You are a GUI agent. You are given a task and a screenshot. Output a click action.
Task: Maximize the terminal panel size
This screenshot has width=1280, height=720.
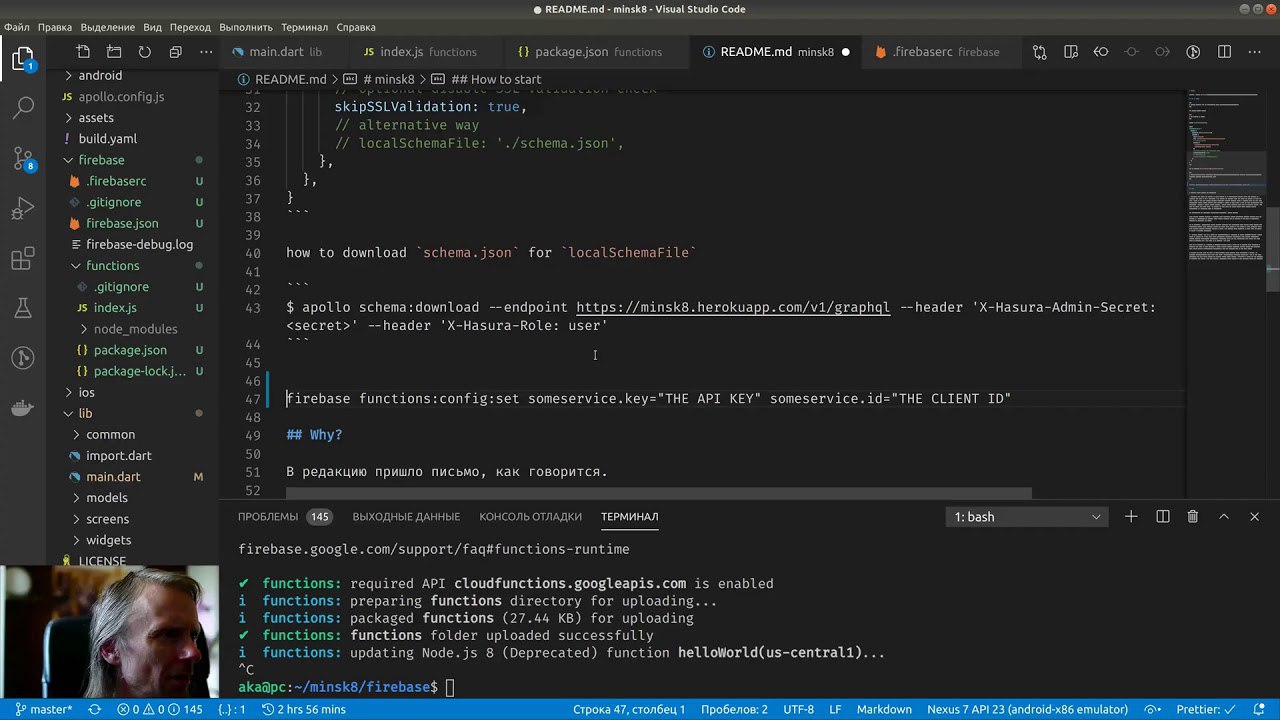coord(1223,517)
